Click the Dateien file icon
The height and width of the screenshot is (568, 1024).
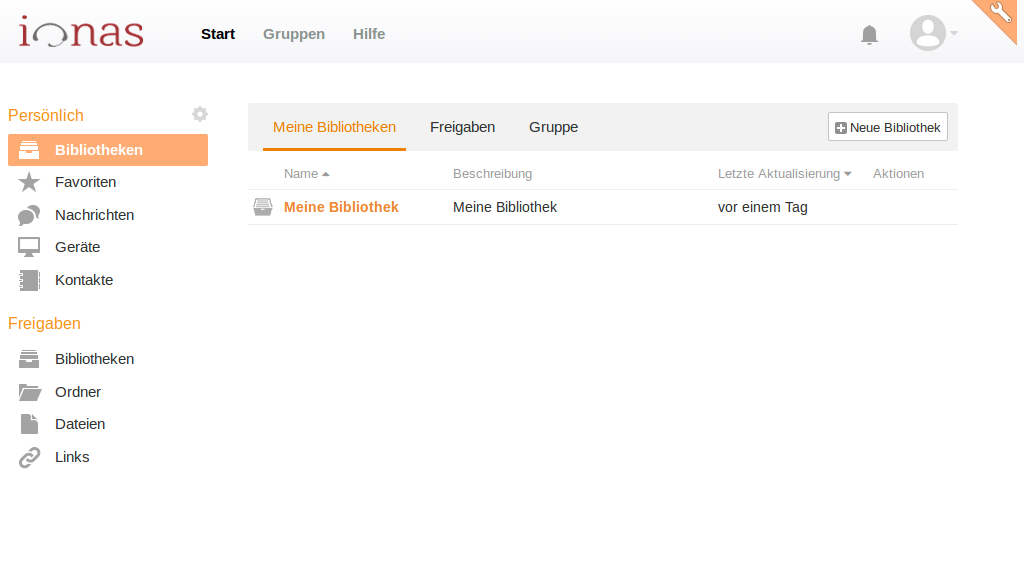click(x=29, y=424)
